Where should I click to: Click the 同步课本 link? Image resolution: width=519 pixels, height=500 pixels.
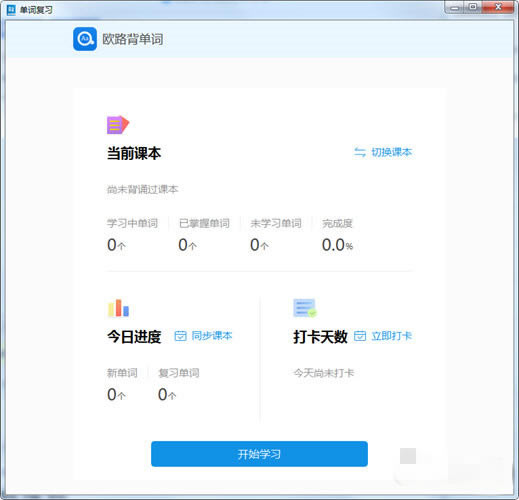tap(212, 336)
